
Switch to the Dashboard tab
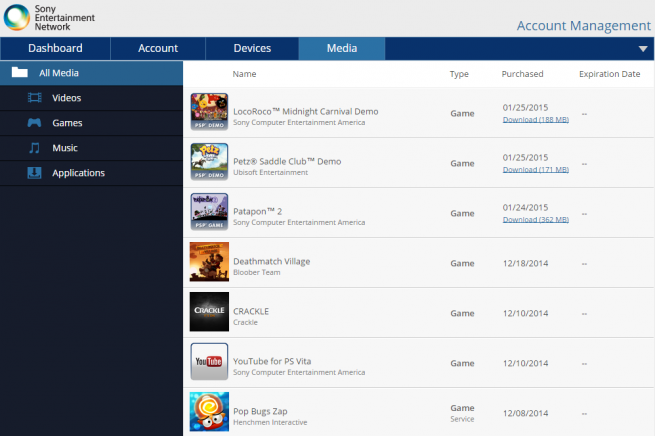point(55,48)
